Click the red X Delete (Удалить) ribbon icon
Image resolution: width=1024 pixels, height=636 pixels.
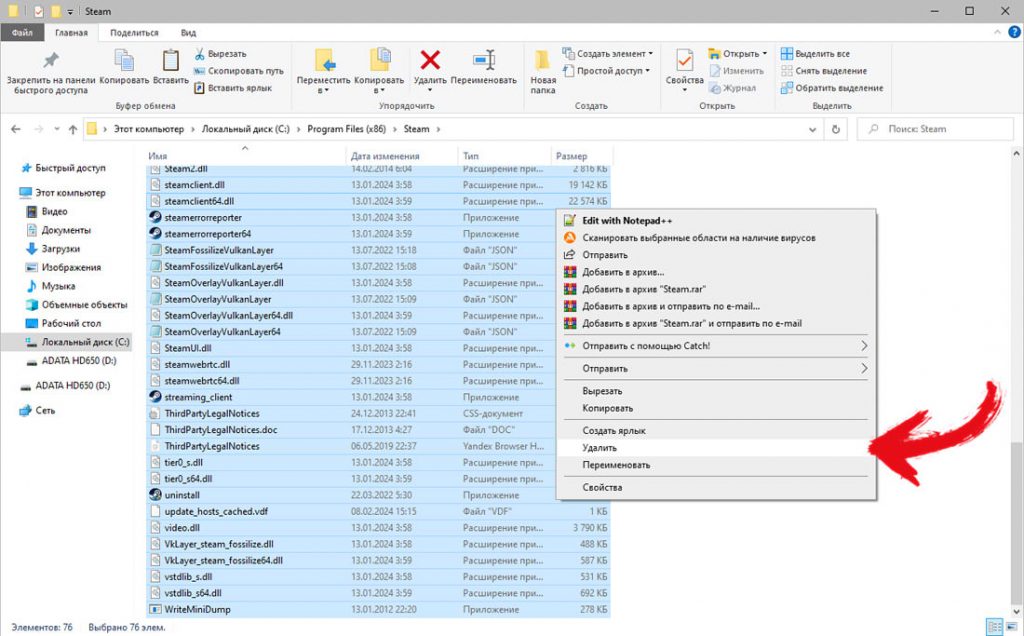click(x=430, y=60)
